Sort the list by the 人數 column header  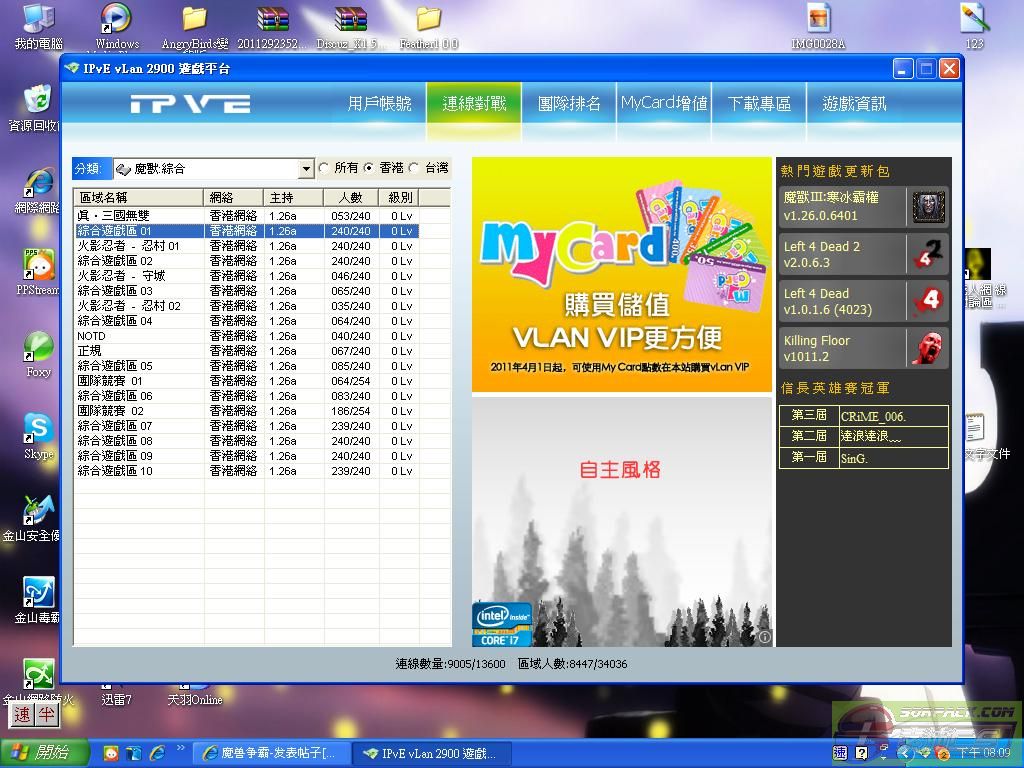point(350,197)
